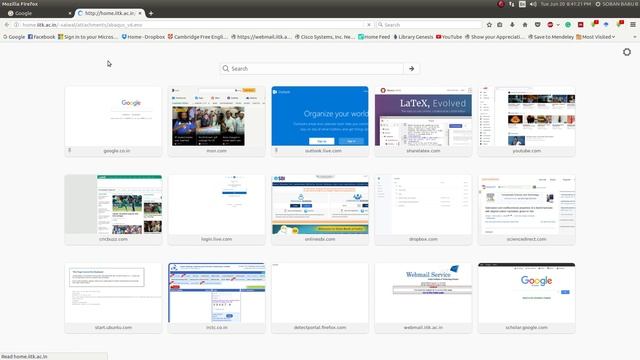Close the Google tab
The image size is (640, 360).
(x=69, y=13)
